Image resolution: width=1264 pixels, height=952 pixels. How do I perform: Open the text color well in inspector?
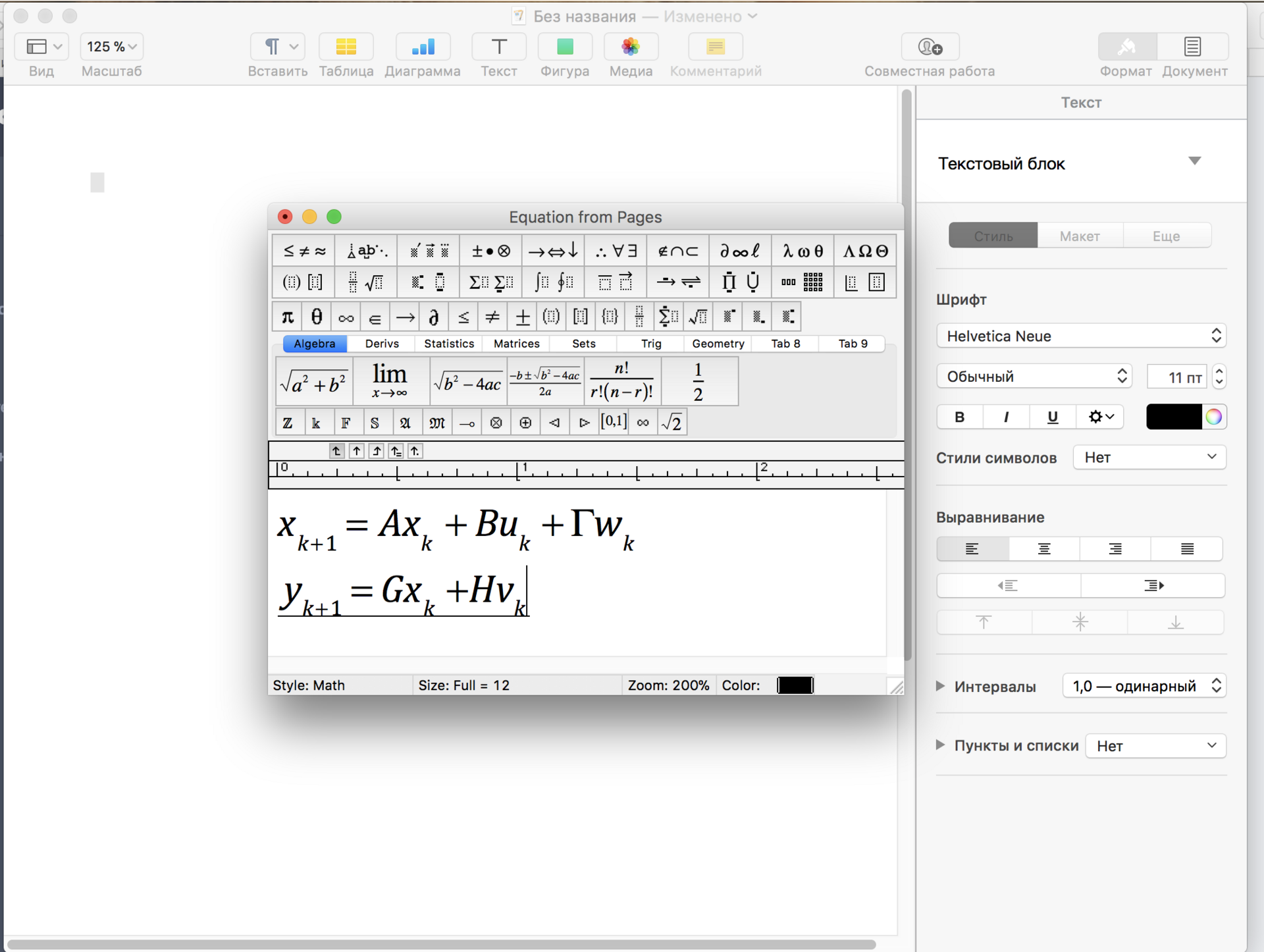point(1174,417)
